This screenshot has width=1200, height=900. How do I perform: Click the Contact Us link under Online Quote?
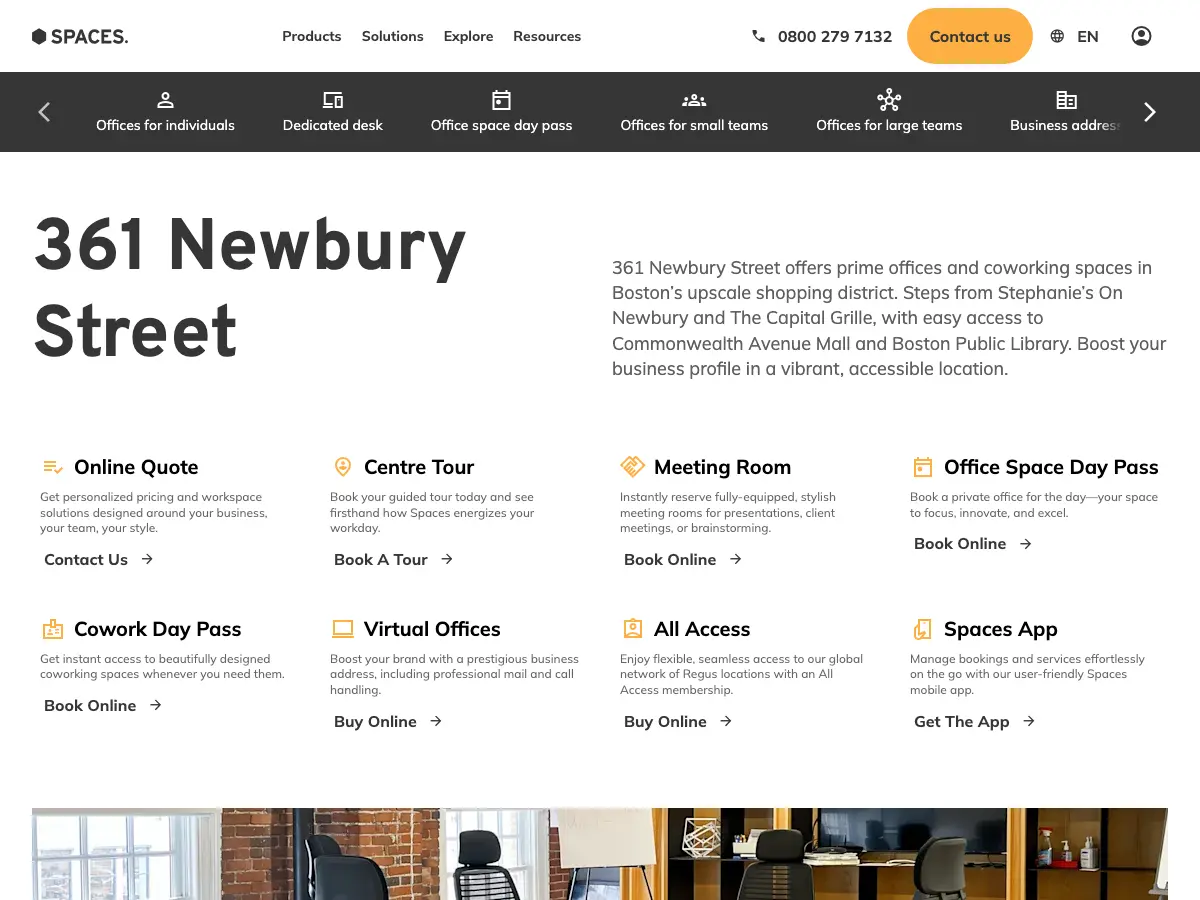pos(99,560)
